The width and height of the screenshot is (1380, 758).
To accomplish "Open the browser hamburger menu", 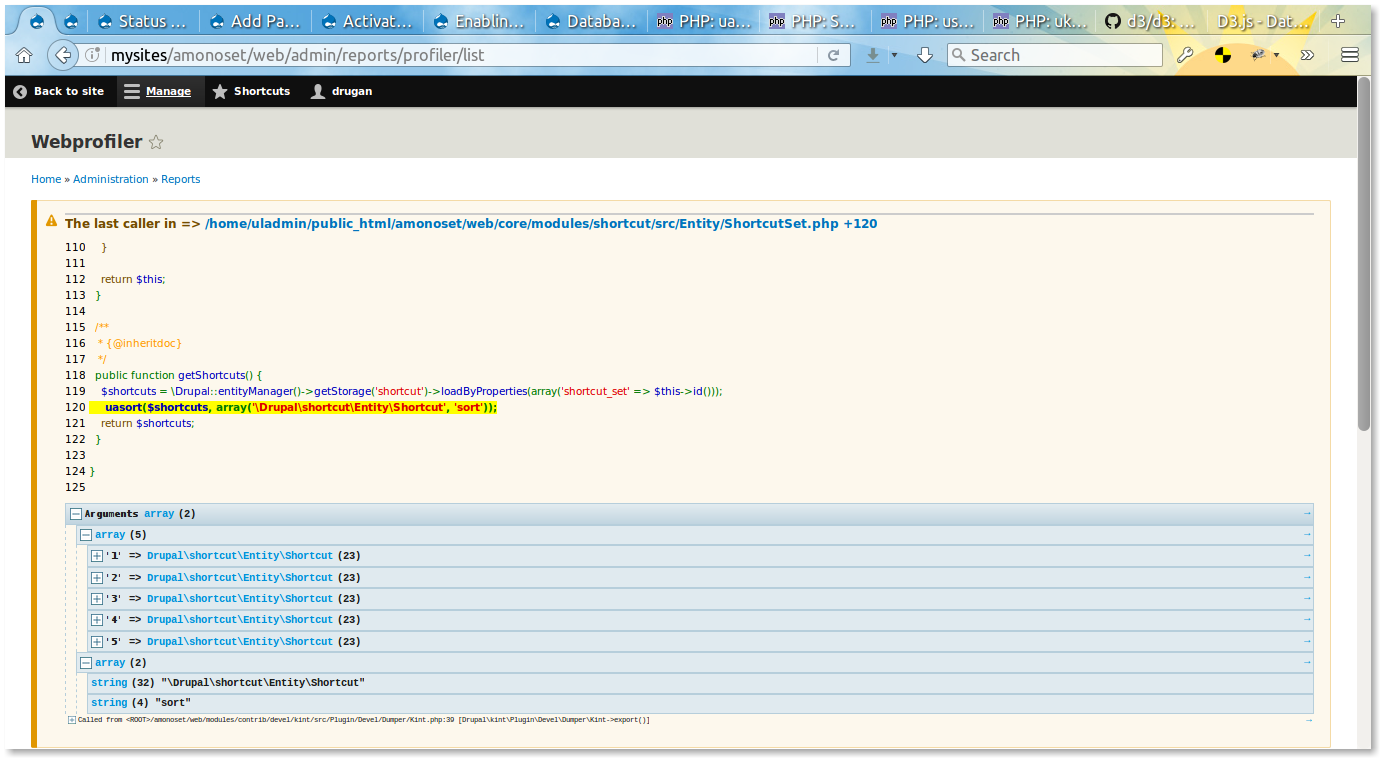I will pyautogui.click(x=1349, y=55).
